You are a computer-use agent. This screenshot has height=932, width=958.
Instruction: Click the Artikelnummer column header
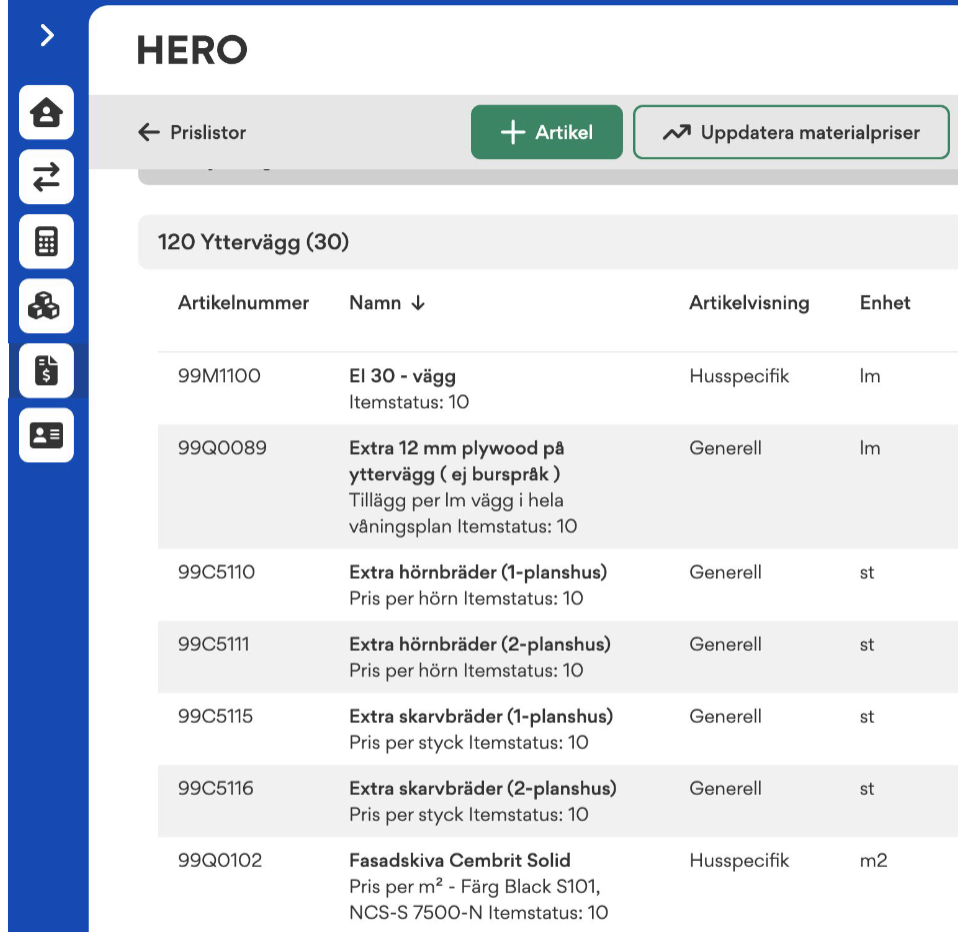tap(243, 303)
